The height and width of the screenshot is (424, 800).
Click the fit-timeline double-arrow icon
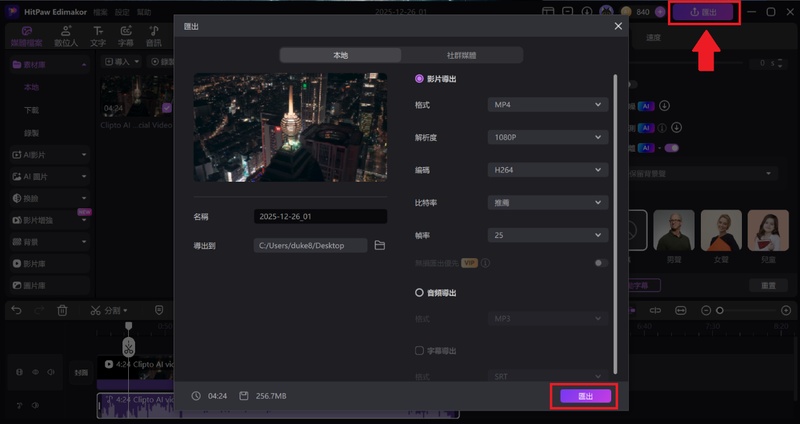[x=681, y=310]
